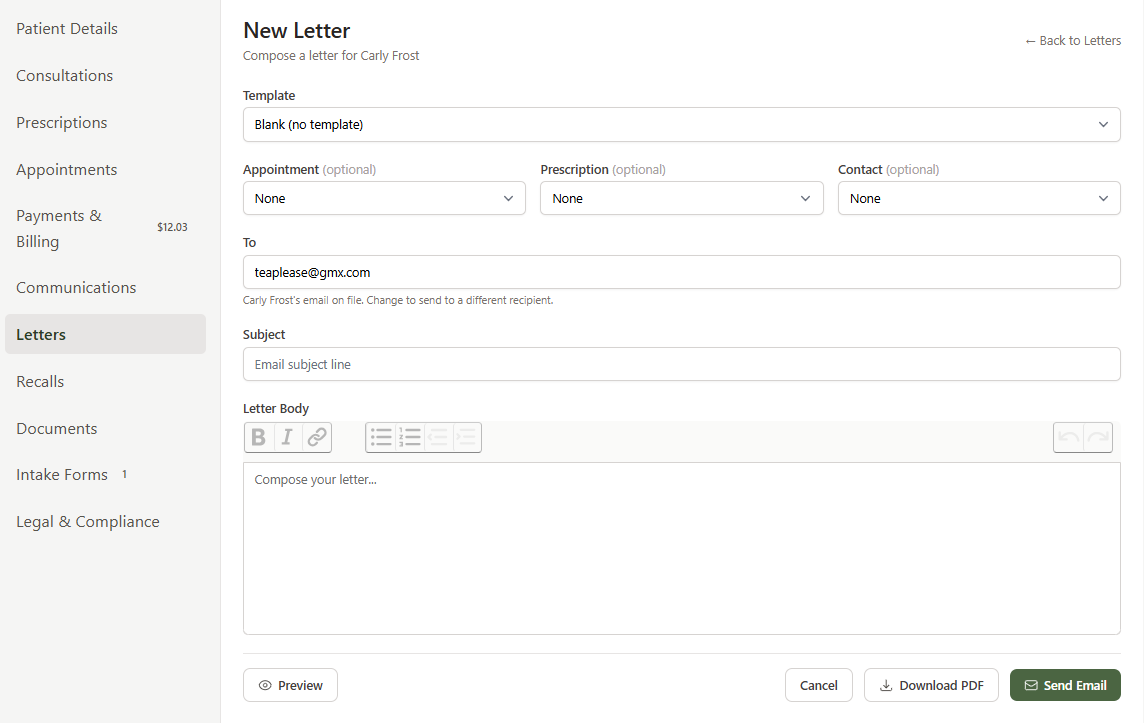The height and width of the screenshot is (723, 1144).
Task: Redo an edit with the redo arrow
Action: pos(1097,437)
